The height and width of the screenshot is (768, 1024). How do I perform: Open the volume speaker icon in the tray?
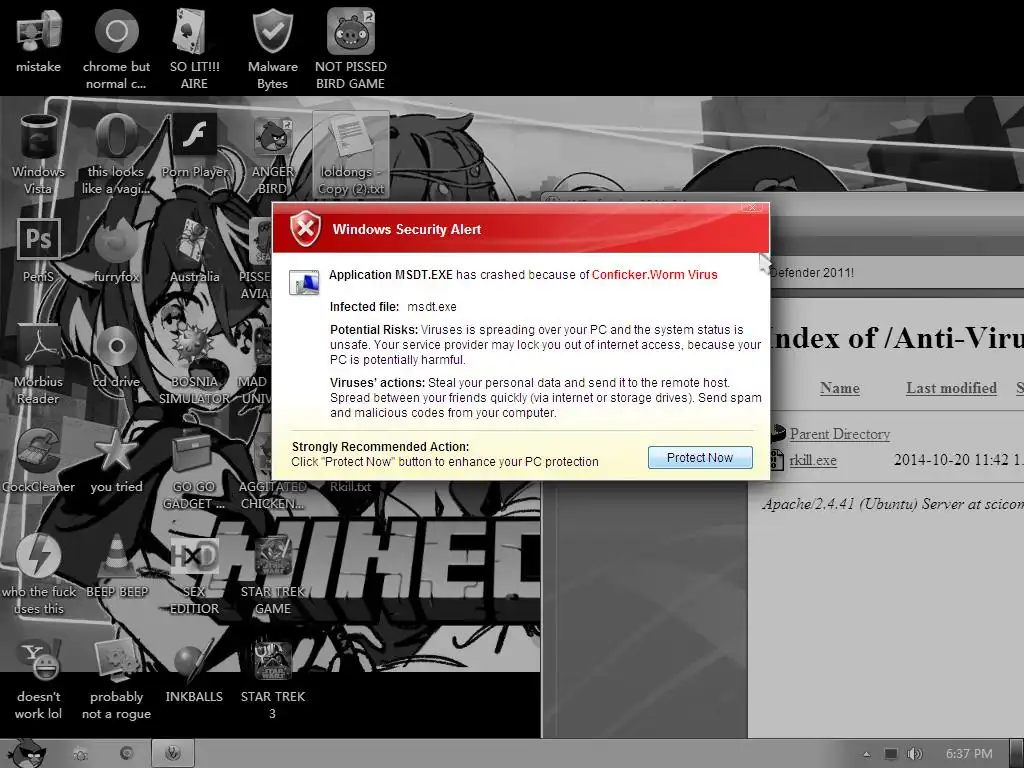[914, 754]
